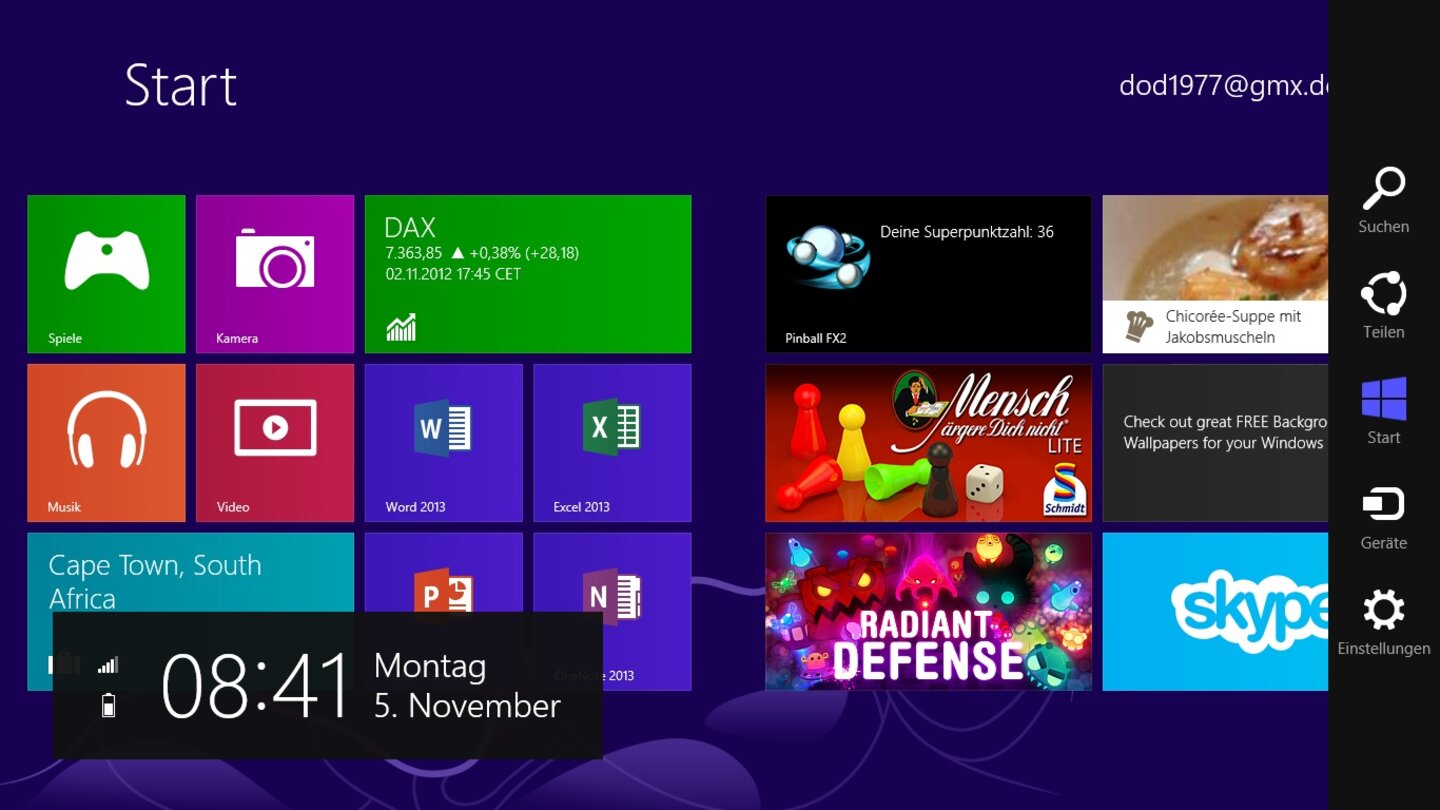Open the FREE Background Wallpapers tile
1440x810 pixels.
1215,443
